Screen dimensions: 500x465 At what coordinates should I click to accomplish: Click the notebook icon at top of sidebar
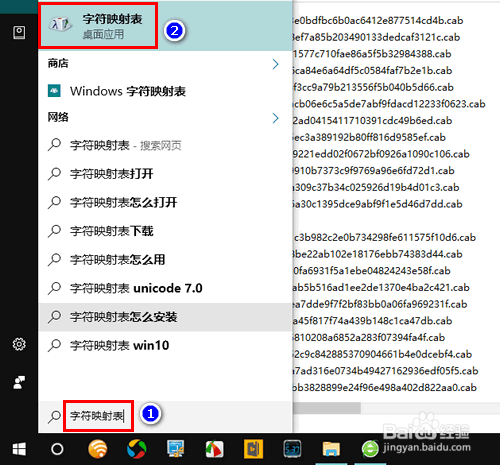click(x=19, y=33)
